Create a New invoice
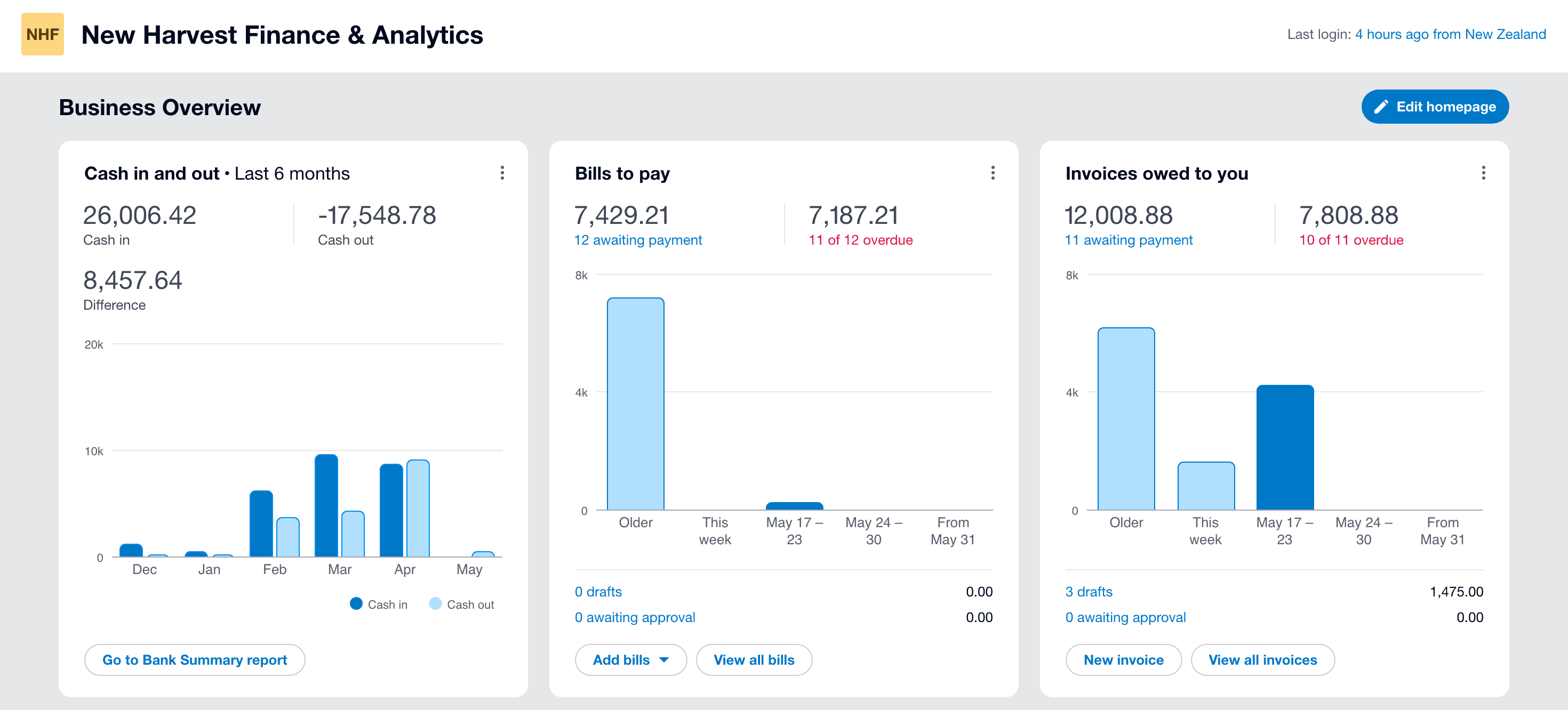 [x=1123, y=659]
